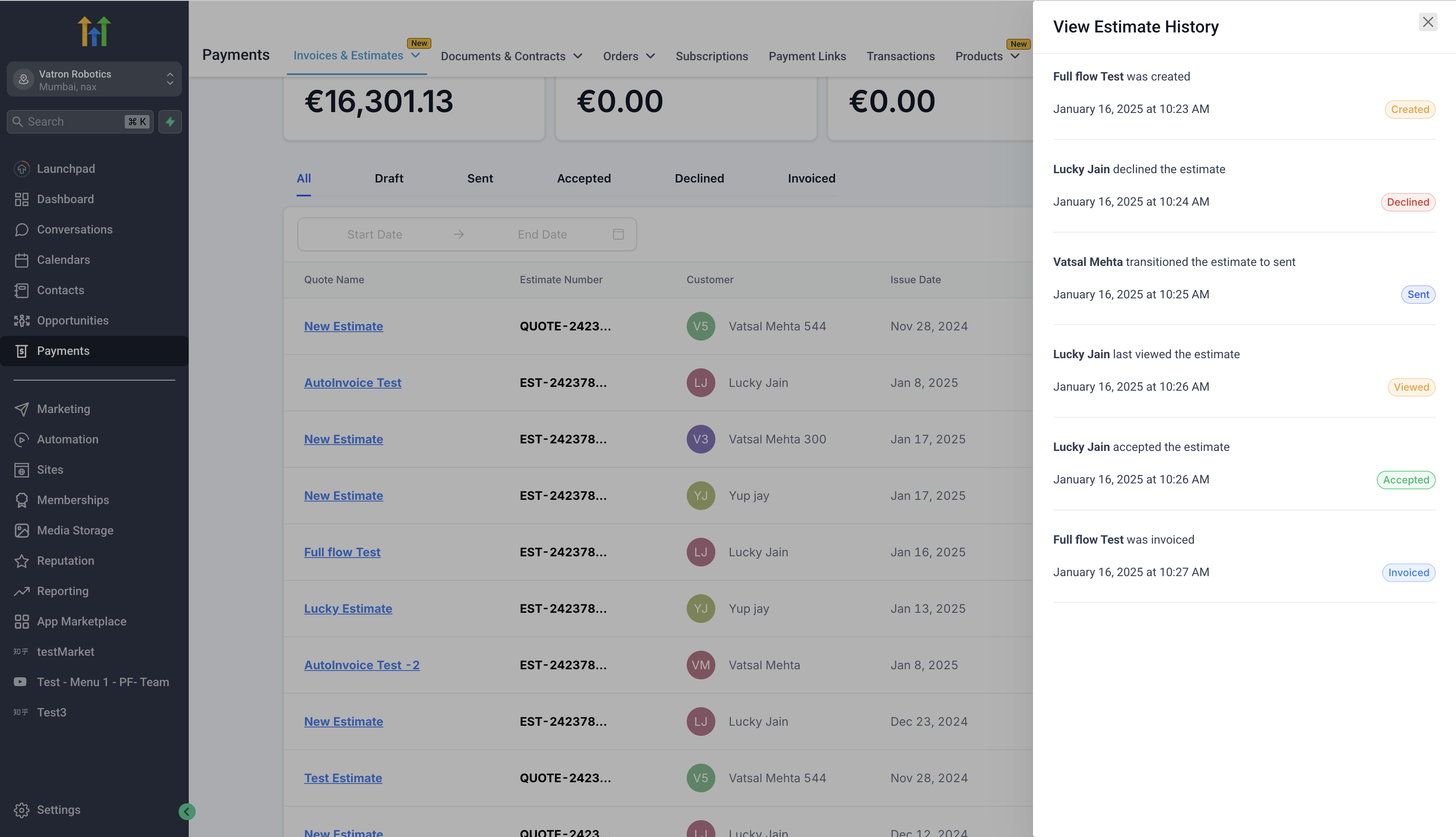
Task: Open the Lucky Estimate link
Action: pyautogui.click(x=348, y=608)
